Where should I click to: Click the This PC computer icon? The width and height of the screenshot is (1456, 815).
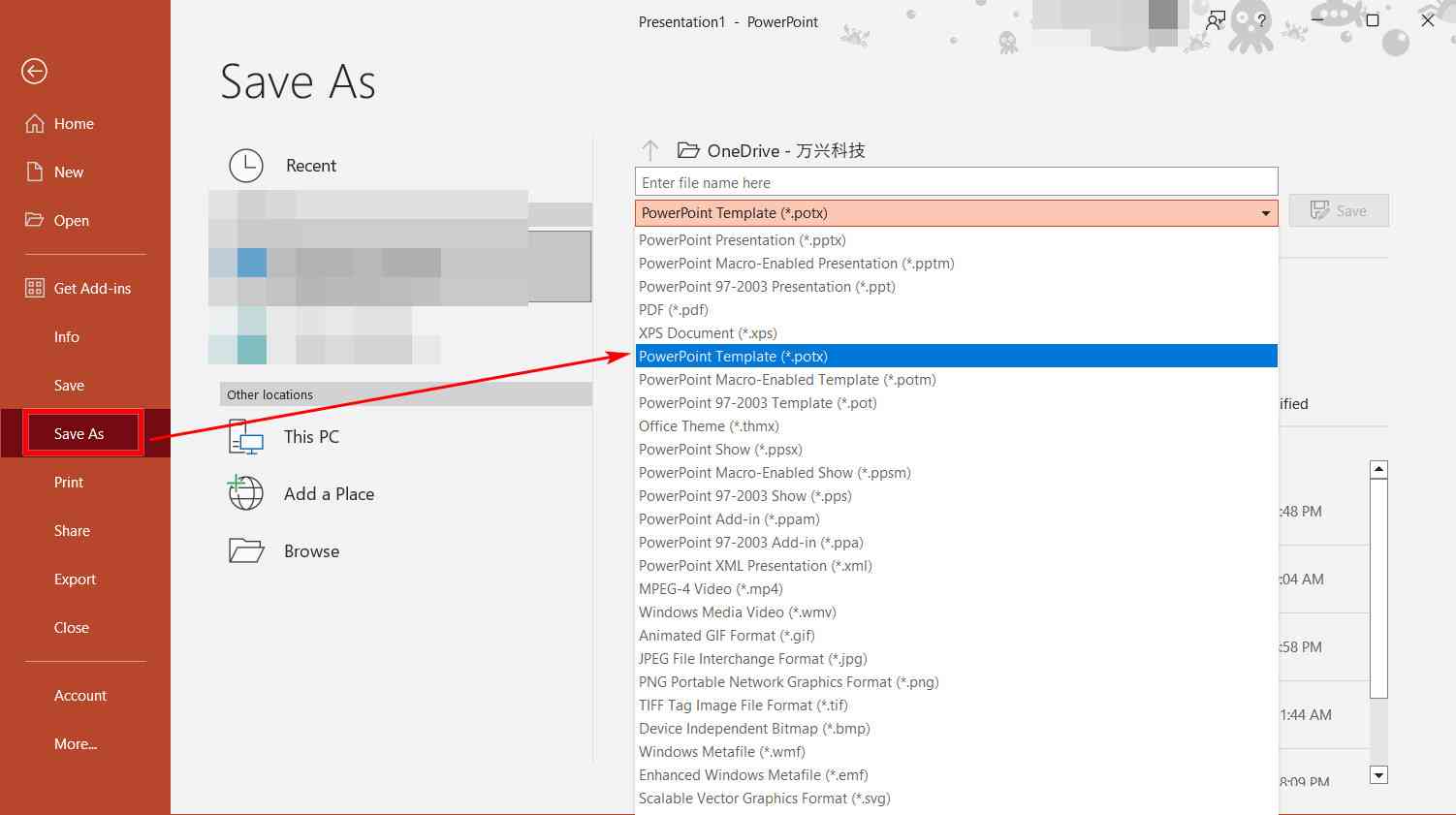(246, 437)
